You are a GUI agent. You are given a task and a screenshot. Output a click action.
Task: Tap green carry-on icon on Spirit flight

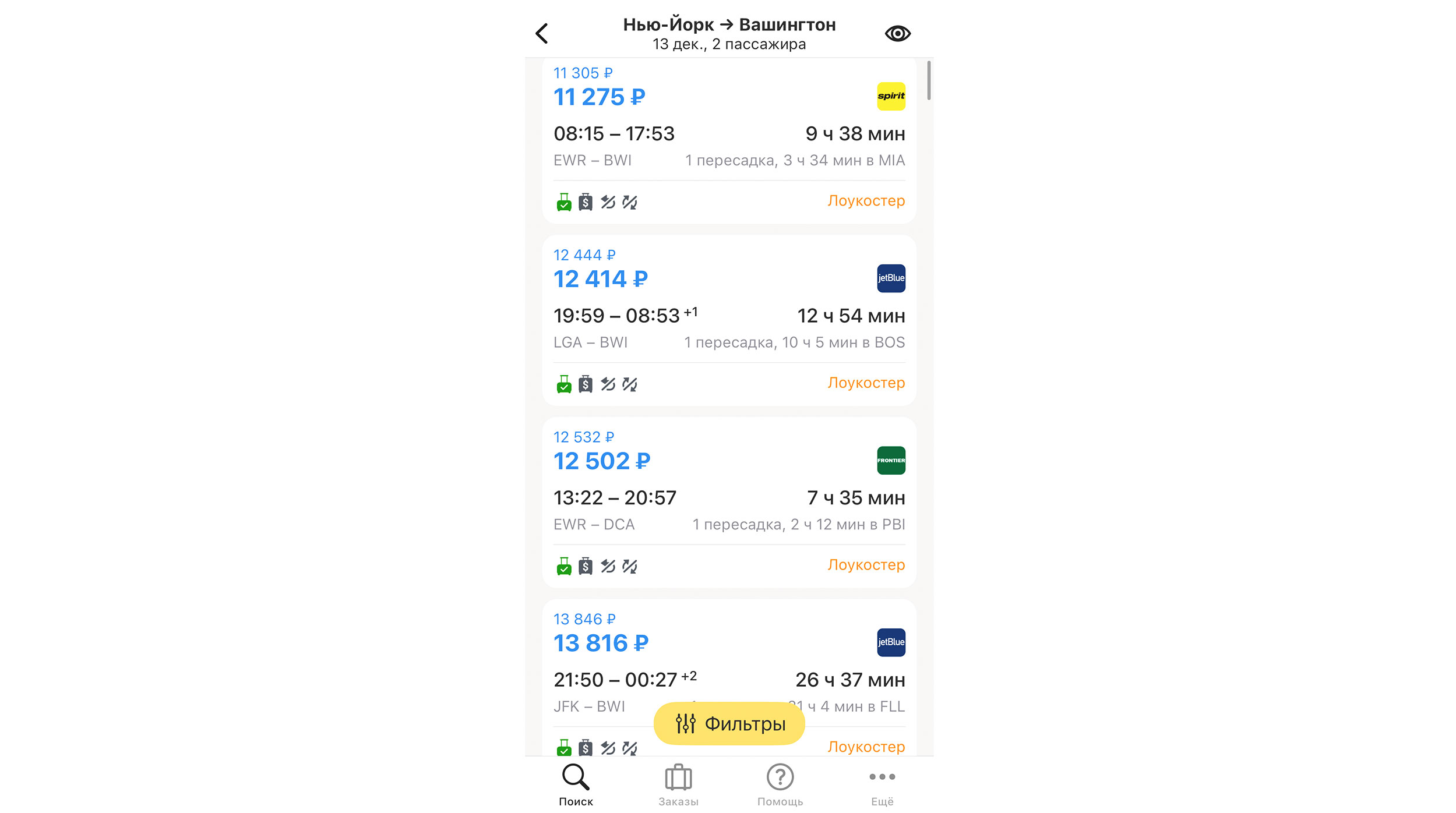click(564, 202)
